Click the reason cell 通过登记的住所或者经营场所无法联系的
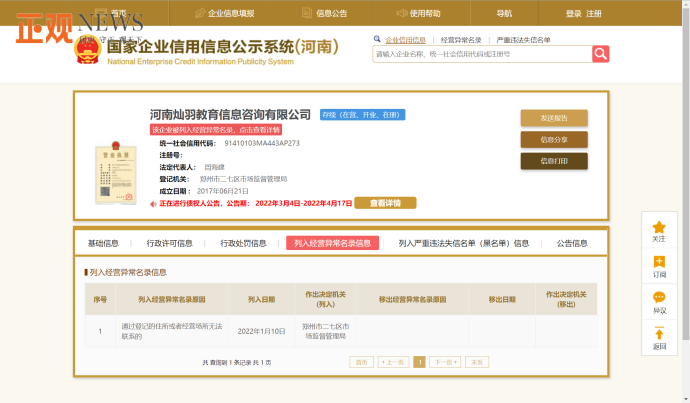The image size is (690, 403). click(172, 331)
